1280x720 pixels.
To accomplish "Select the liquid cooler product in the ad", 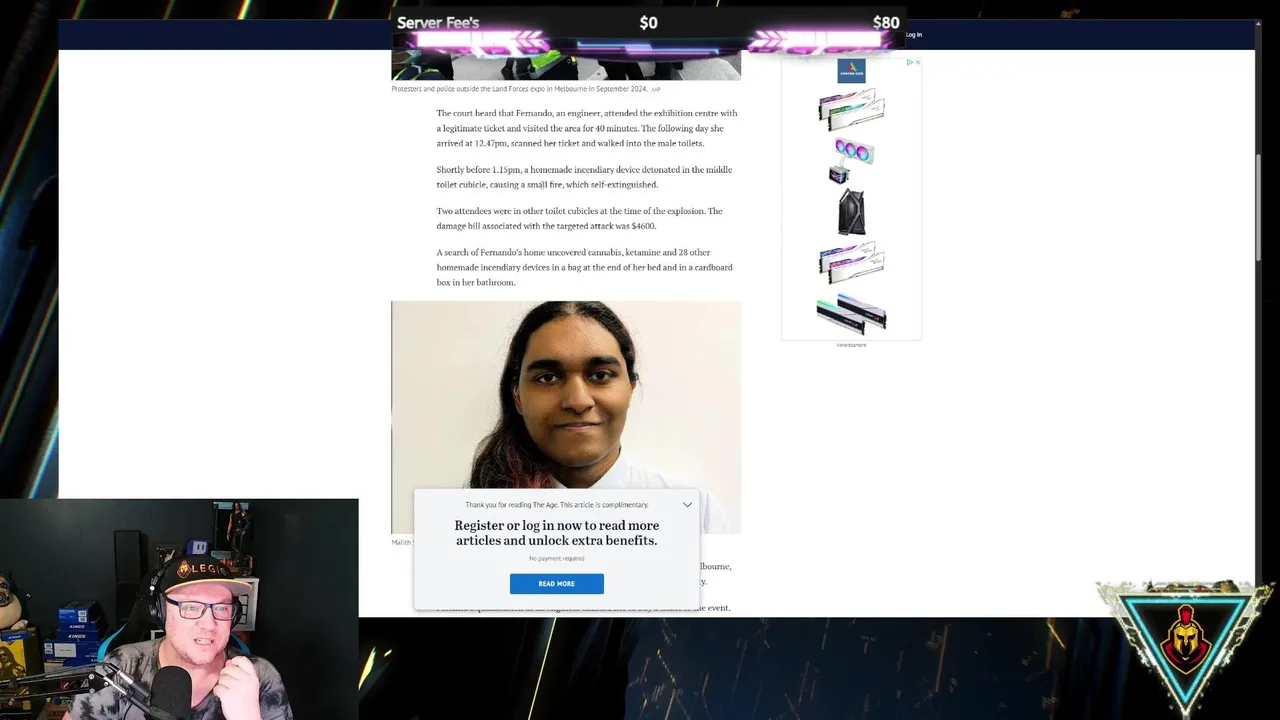I will coord(851,160).
